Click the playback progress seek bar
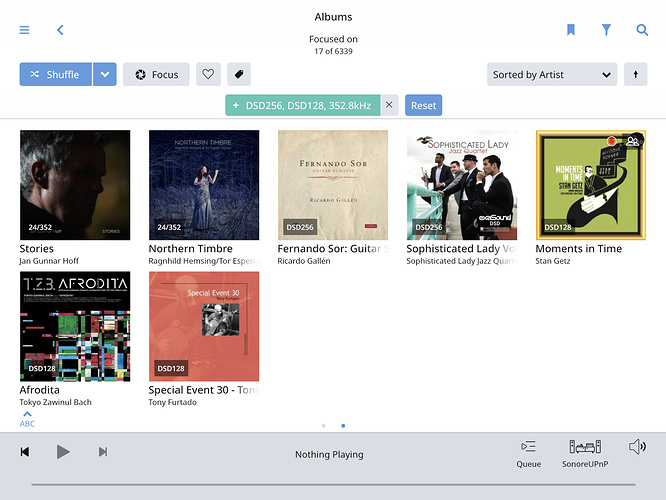The image size is (666, 500). [333, 484]
